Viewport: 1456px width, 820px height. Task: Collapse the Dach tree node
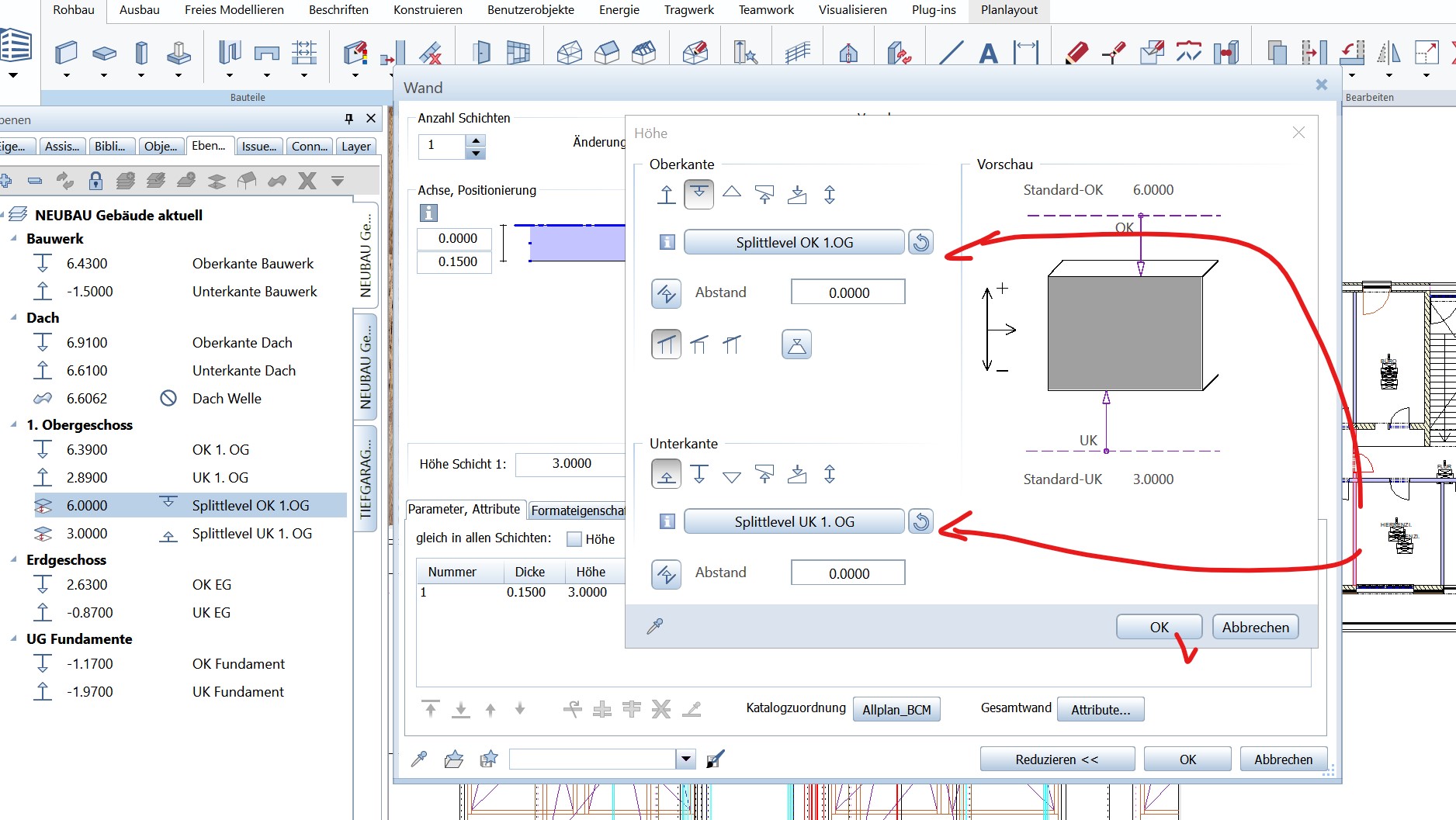[14, 318]
